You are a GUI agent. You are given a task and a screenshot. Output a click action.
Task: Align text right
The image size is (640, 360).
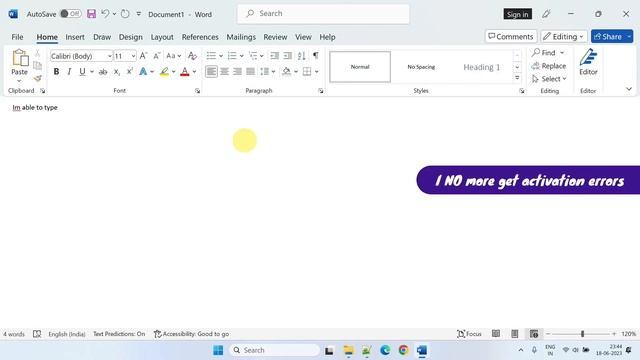(238, 72)
